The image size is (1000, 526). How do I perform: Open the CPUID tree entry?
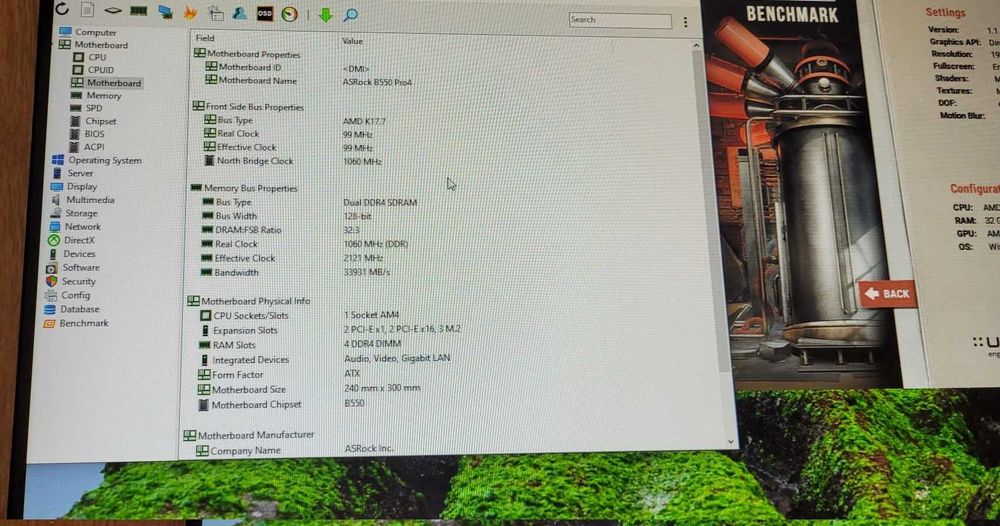(x=94, y=69)
